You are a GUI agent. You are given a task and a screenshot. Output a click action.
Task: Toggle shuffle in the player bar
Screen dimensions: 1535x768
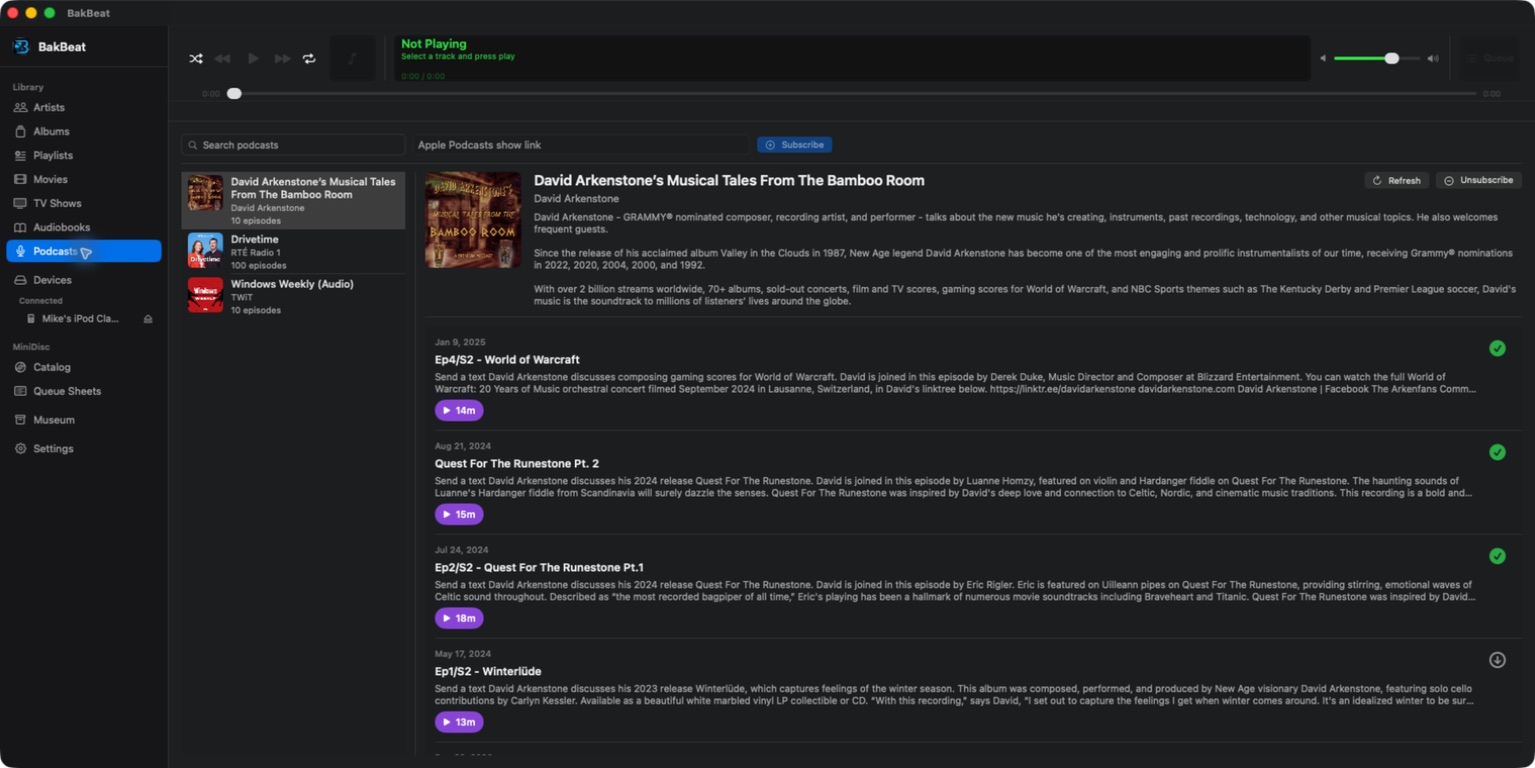(x=196, y=59)
